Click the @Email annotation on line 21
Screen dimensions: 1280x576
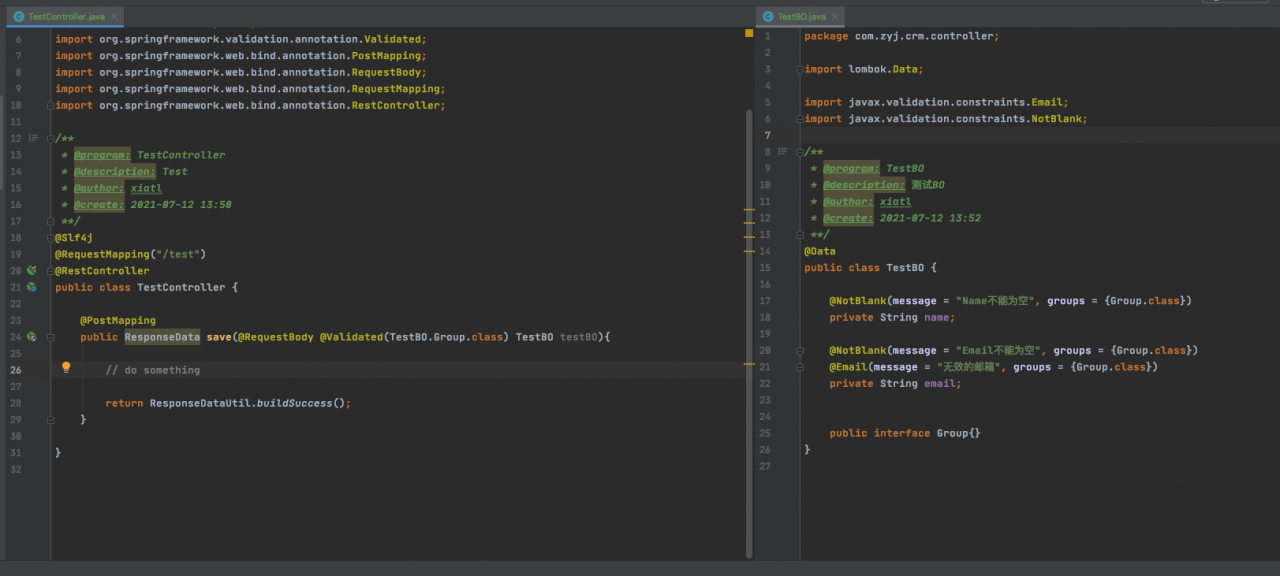(x=848, y=367)
